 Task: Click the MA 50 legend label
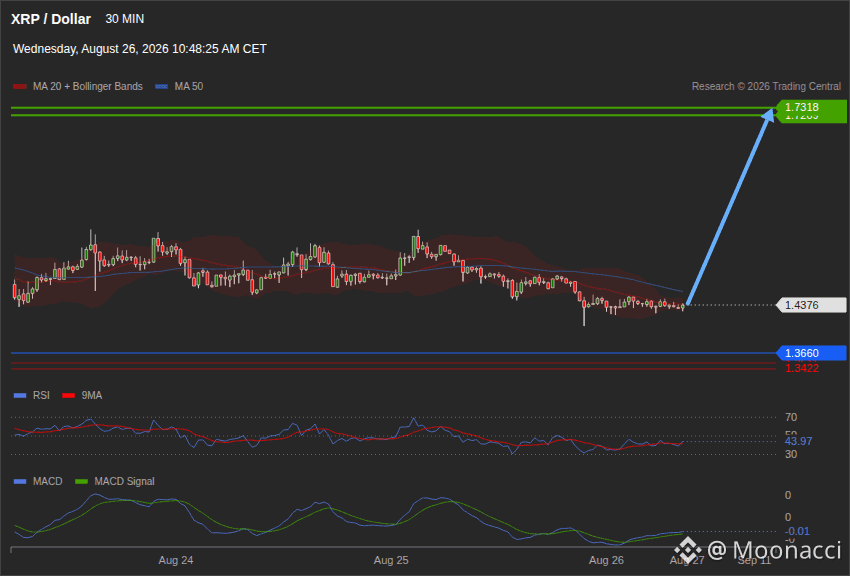point(189,87)
